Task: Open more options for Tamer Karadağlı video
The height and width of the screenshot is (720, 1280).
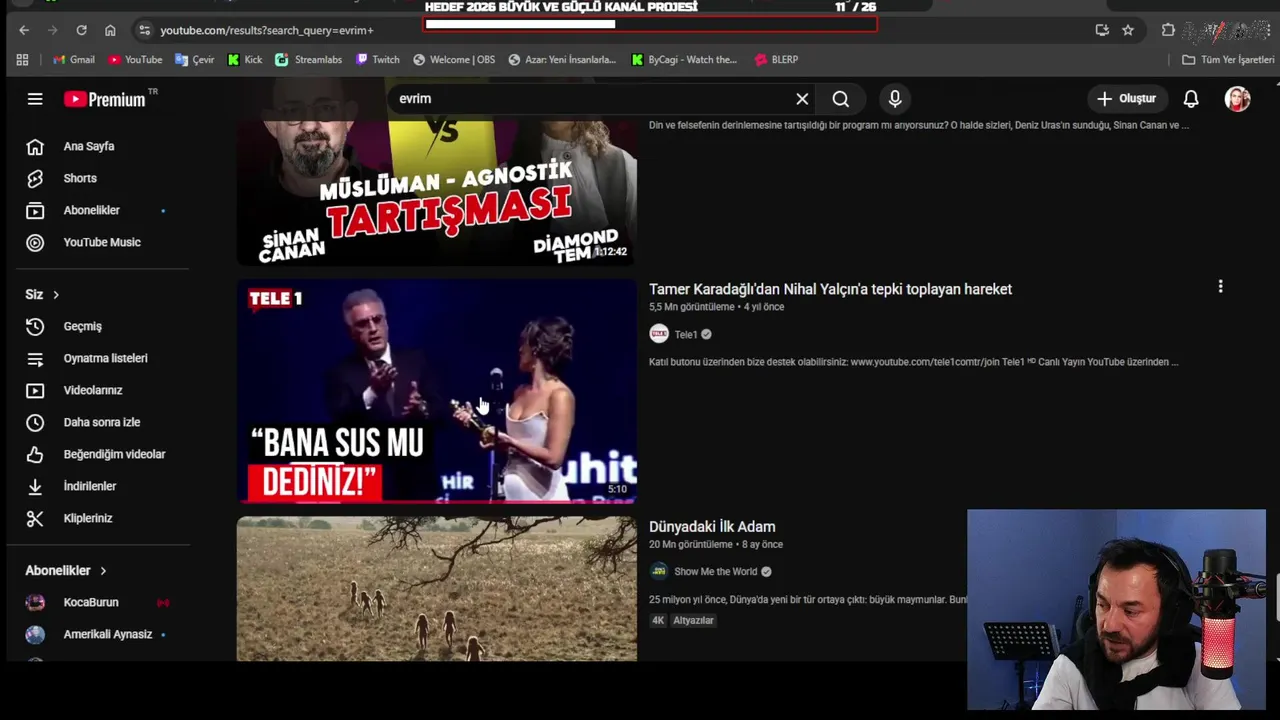Action: (1220, 287)
